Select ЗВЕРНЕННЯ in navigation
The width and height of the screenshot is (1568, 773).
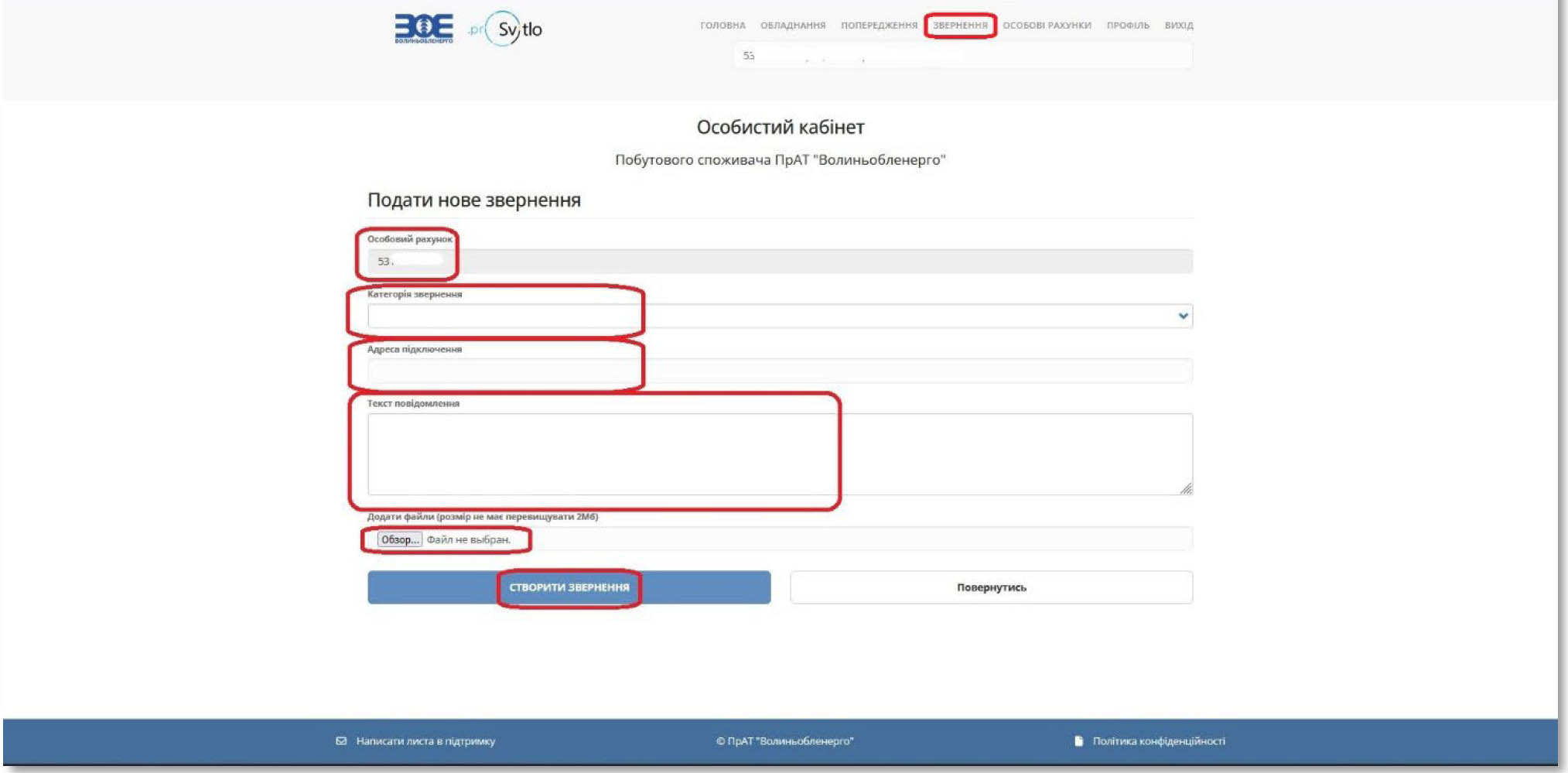[960, 26]
